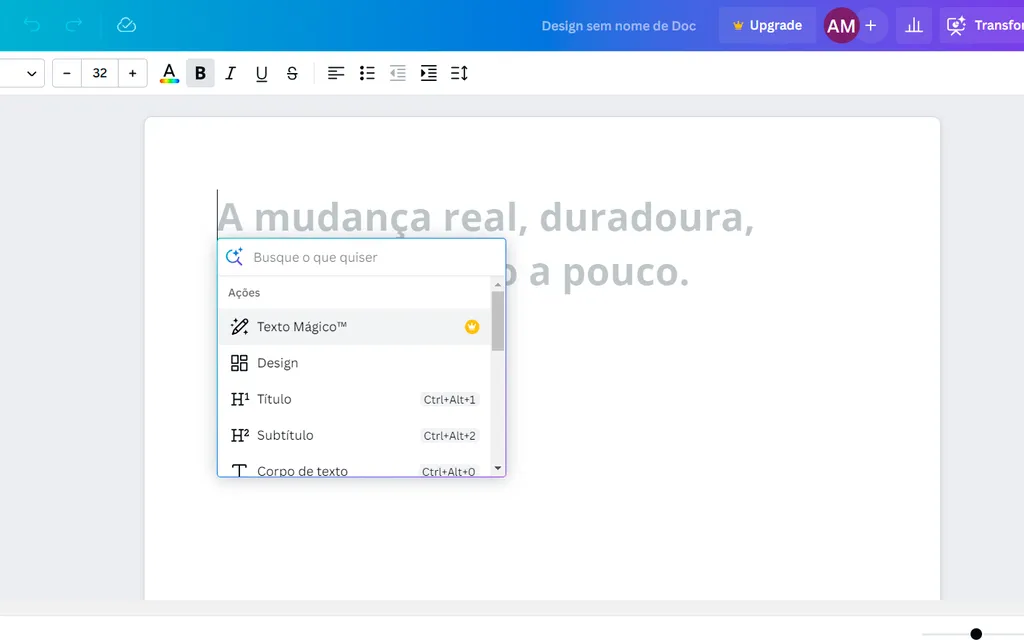The image size is (1024, 640).
Task: Click the Upgrade button
Action: pos(767,25)
